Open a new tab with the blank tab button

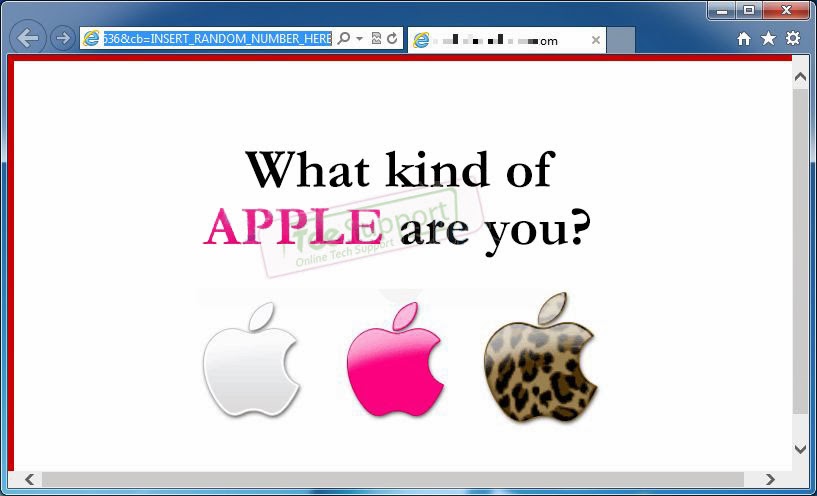(621, 40)
